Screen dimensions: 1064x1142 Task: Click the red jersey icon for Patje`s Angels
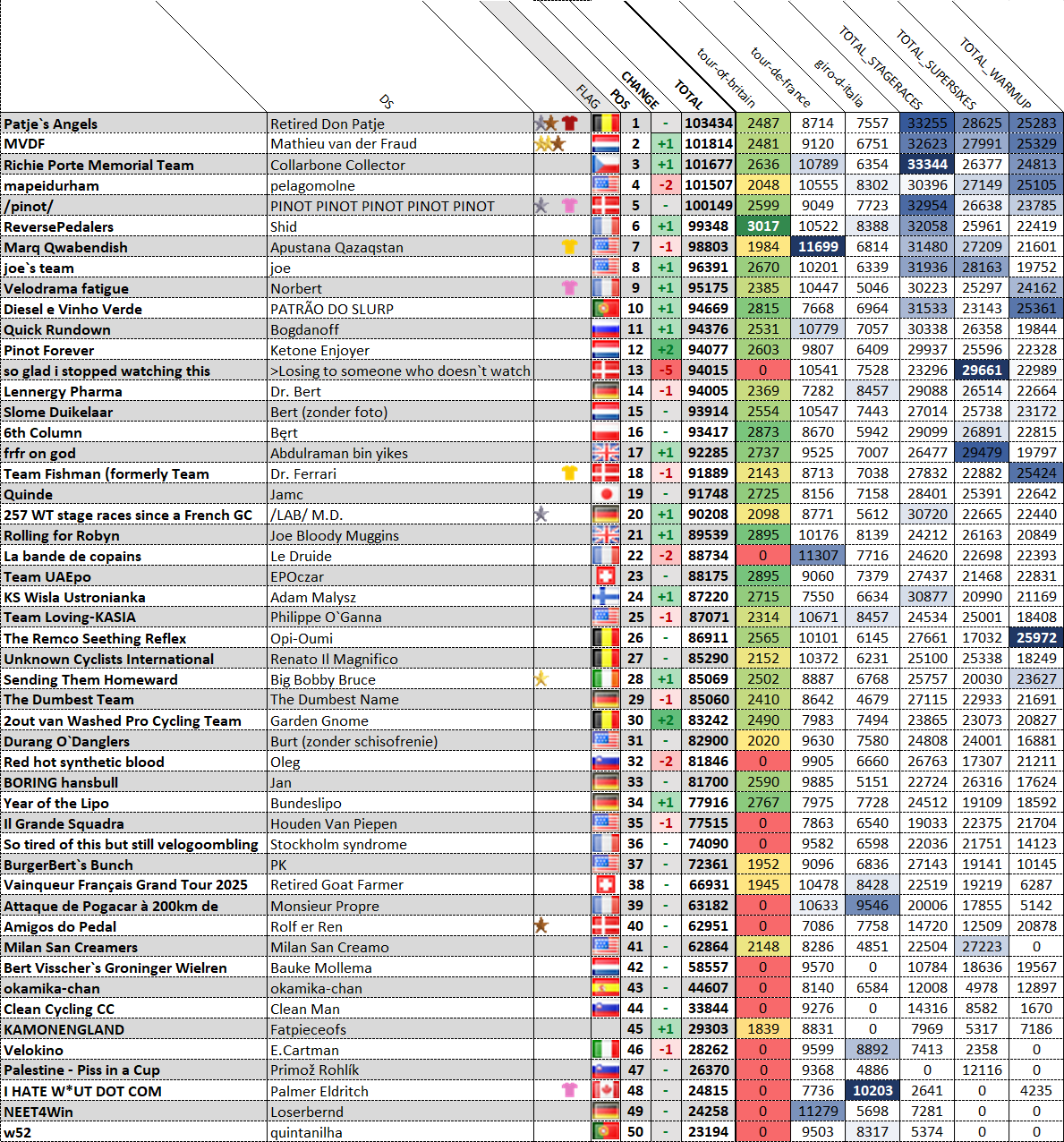point(570,124)
